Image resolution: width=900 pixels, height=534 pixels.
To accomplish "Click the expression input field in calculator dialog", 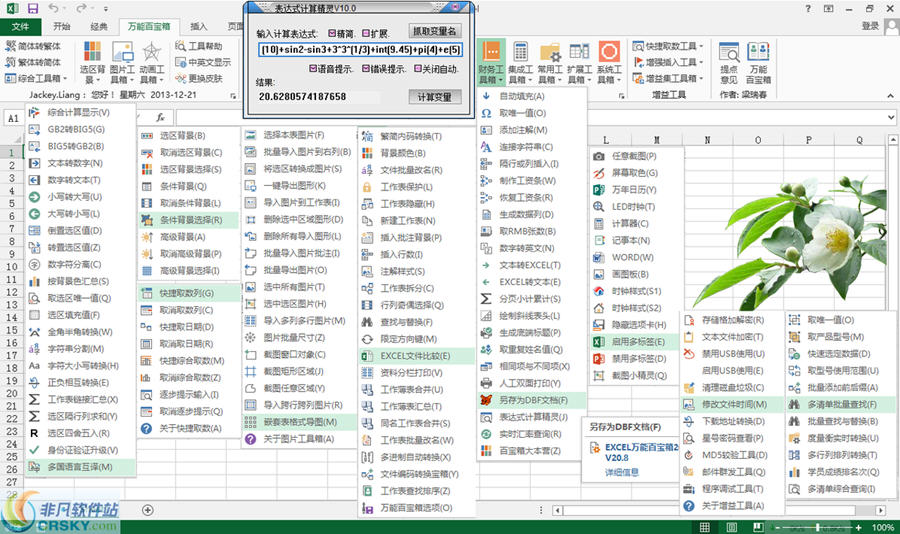I will 360,50.
